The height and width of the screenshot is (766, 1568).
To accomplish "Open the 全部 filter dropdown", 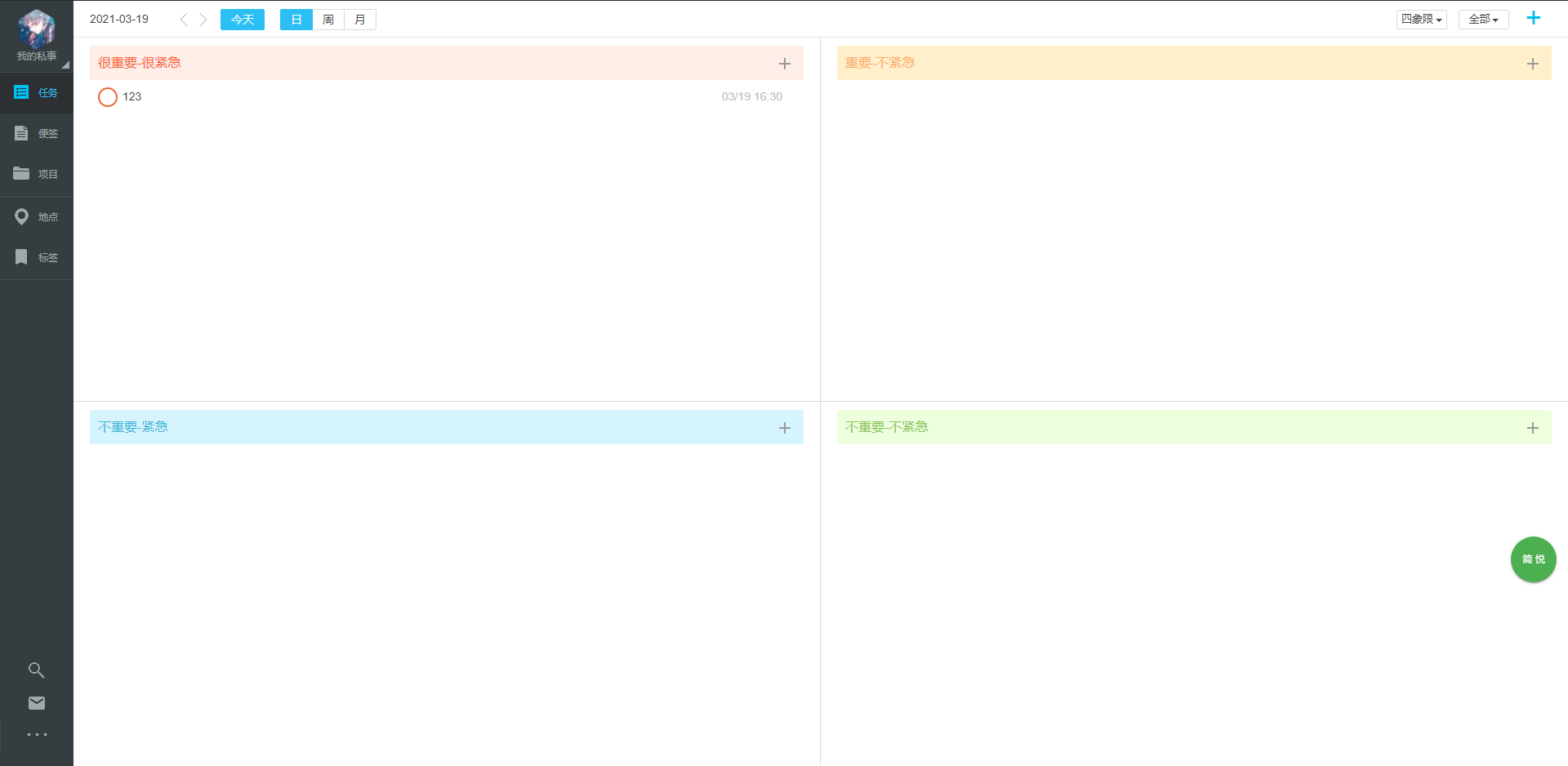I will (1484, 19).
